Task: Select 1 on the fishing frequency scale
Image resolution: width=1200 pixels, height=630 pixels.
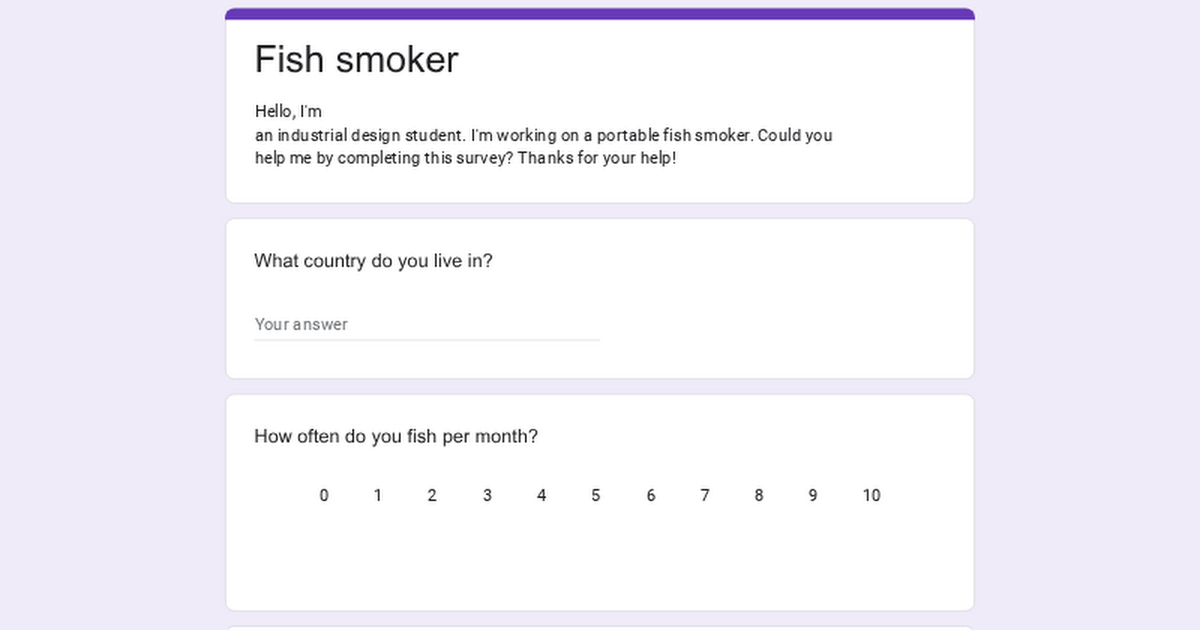Action: tap(378, 496)
